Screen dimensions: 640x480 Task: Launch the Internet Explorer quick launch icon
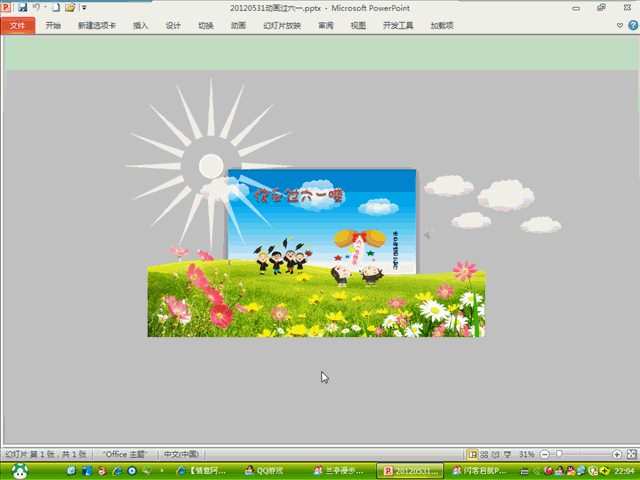pos(117,471)
